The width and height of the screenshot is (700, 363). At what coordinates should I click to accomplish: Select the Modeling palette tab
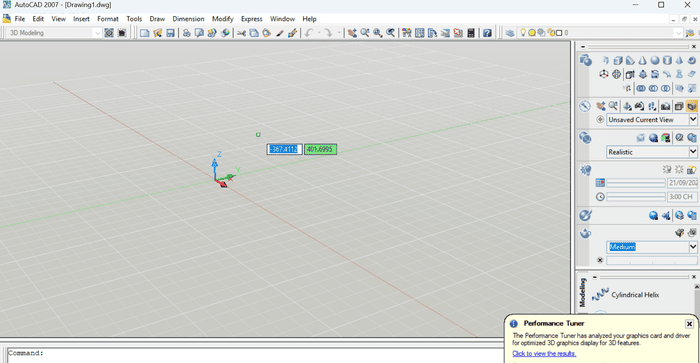(x=582, y=292)
